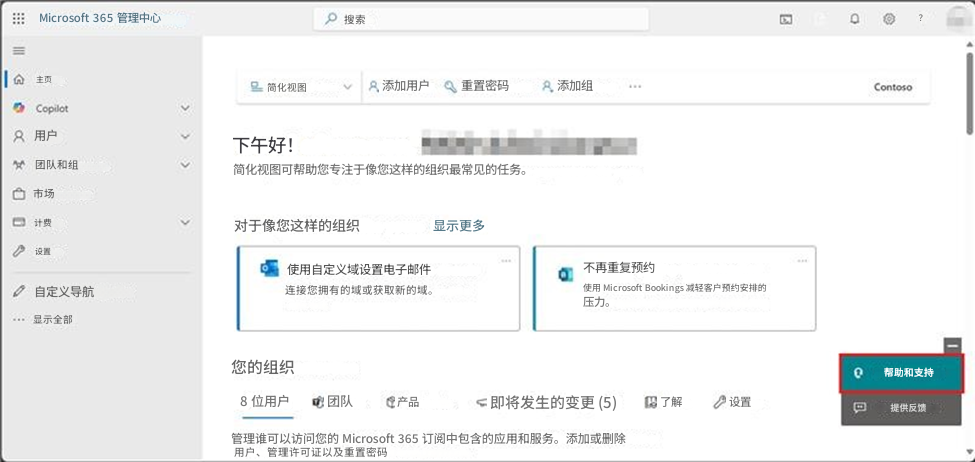Screen dimensions: 975x462
Task: Open the app launcher waffle icon
Action: pyautogui.click(x=19, y=19)
